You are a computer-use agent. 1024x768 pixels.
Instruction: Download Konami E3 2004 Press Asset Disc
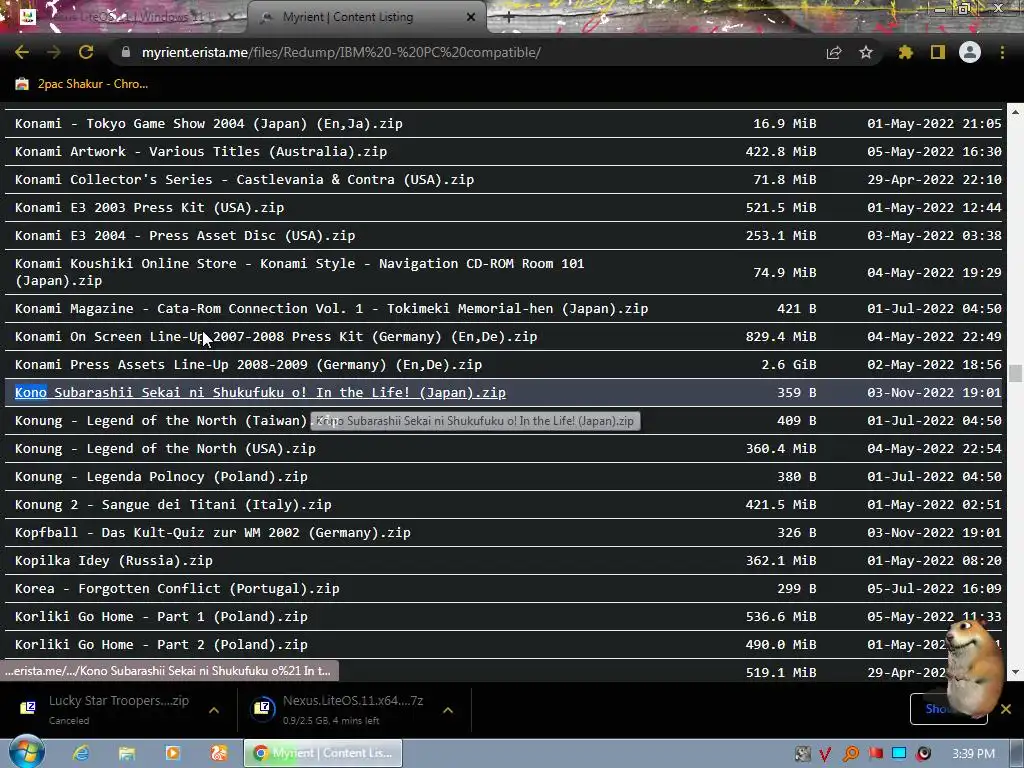tap(185, 236)
